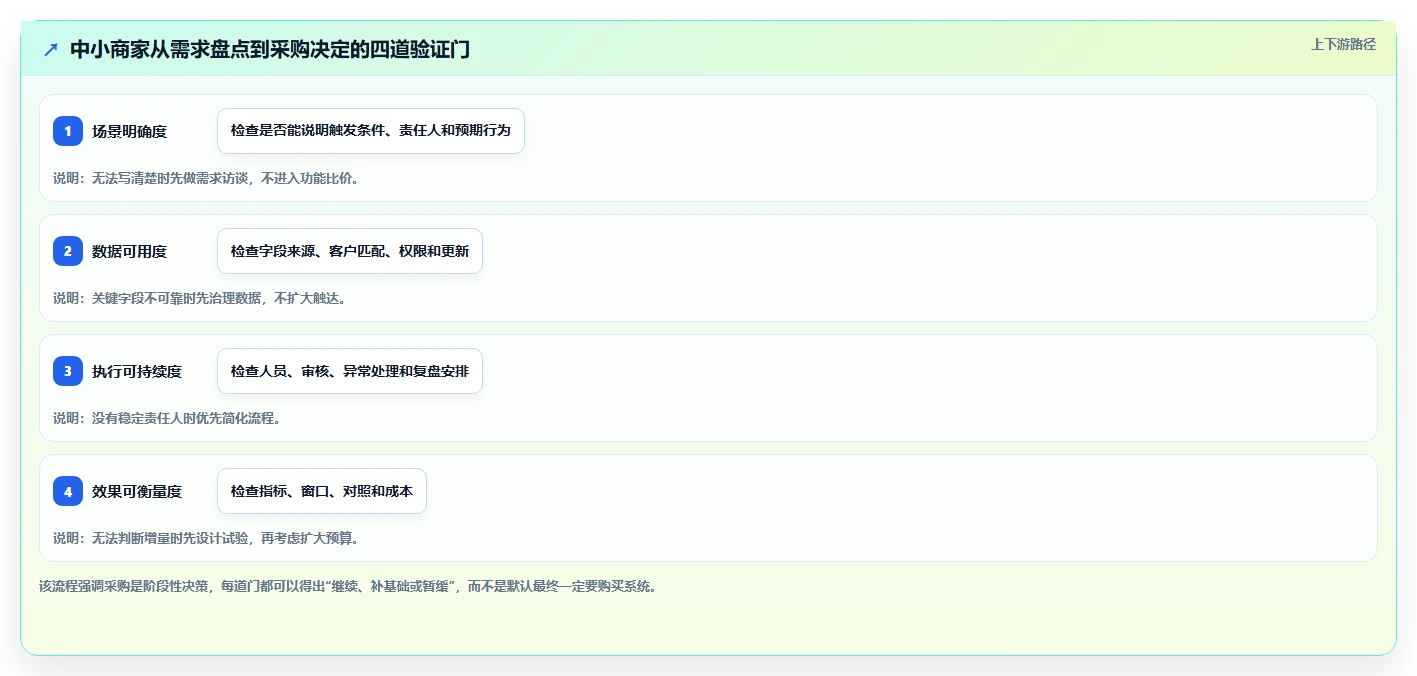Click the note 关键字段不可靠时先治理数据

tap(199, 298)
